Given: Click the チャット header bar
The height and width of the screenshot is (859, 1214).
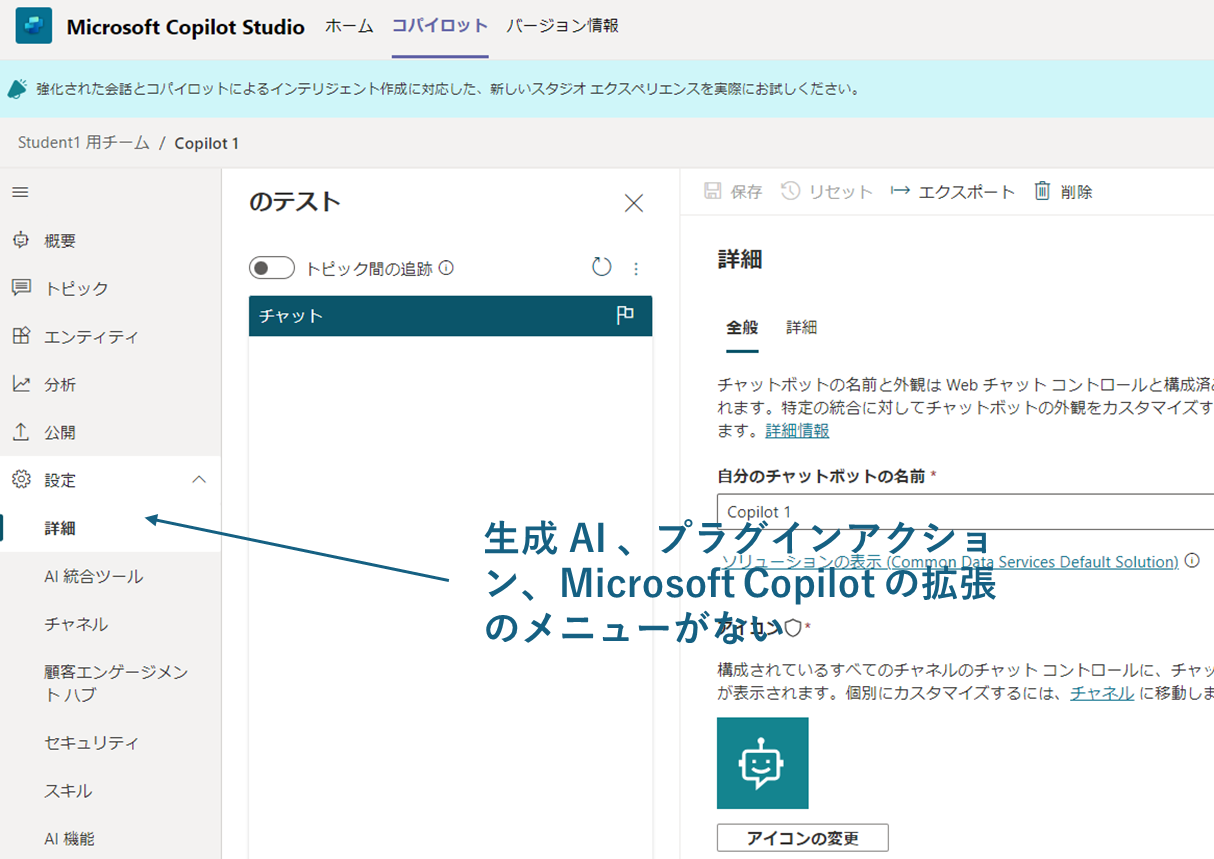Looking at the screenshot, I should click(450, 316).
